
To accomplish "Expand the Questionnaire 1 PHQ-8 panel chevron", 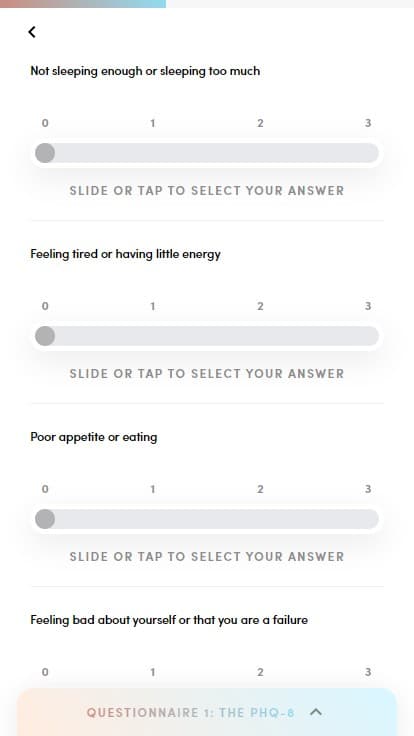I will [x=316, y=712].
